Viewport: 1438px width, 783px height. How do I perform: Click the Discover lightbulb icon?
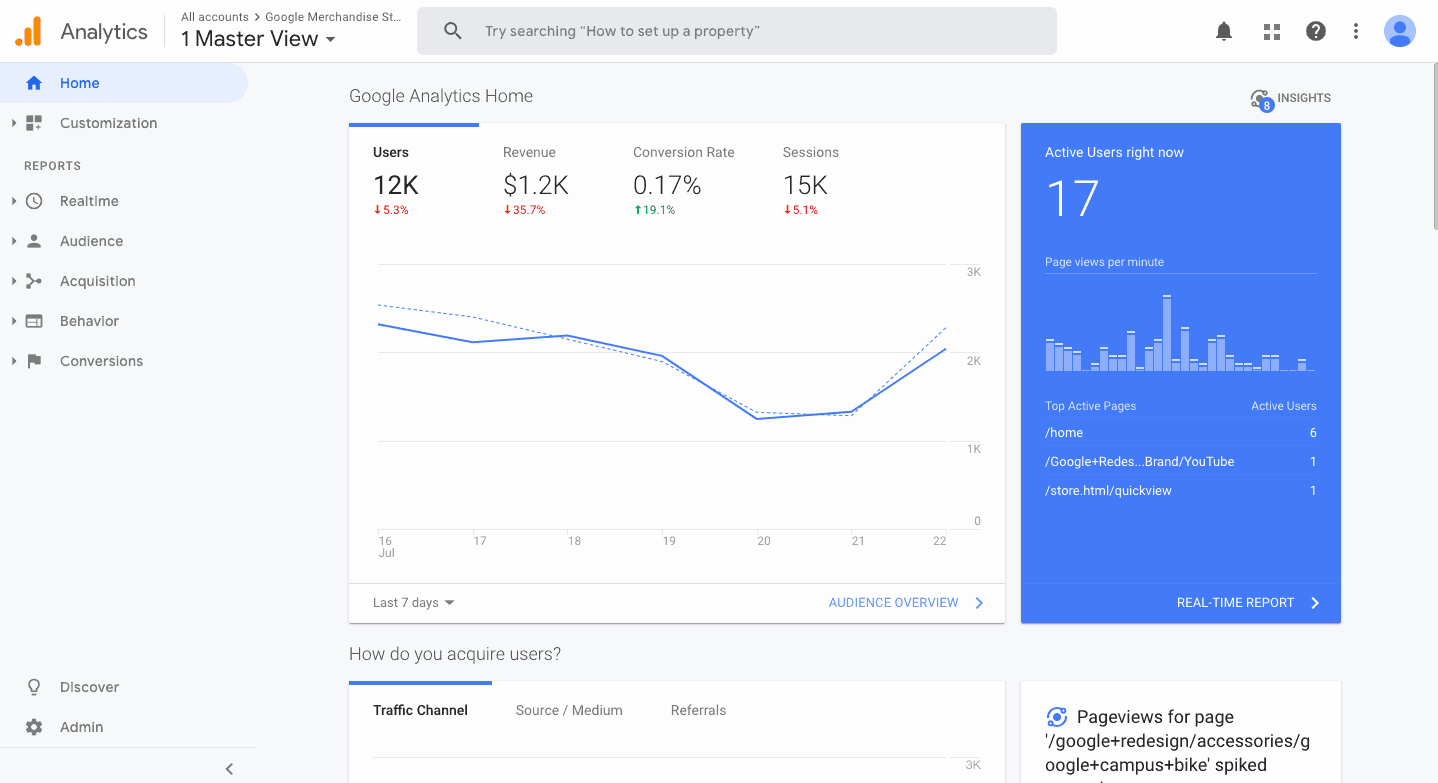34,687
